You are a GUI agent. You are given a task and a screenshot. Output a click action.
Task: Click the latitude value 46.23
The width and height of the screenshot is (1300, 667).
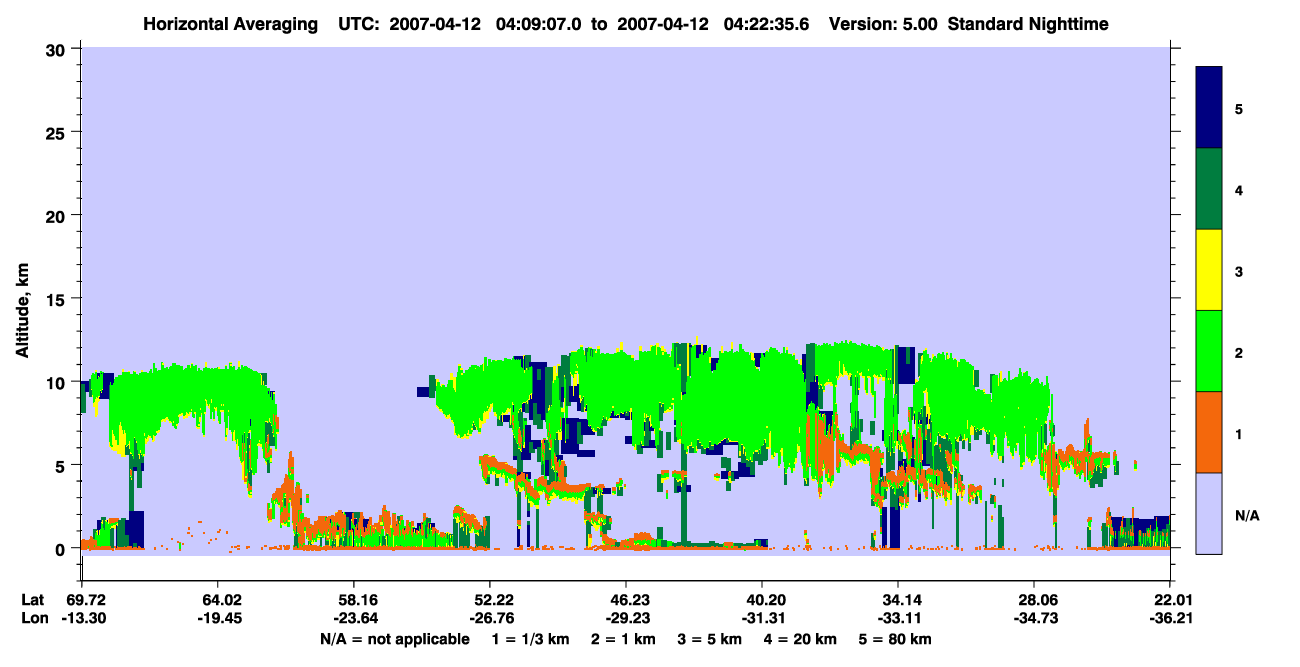click(x=626, y=600)
